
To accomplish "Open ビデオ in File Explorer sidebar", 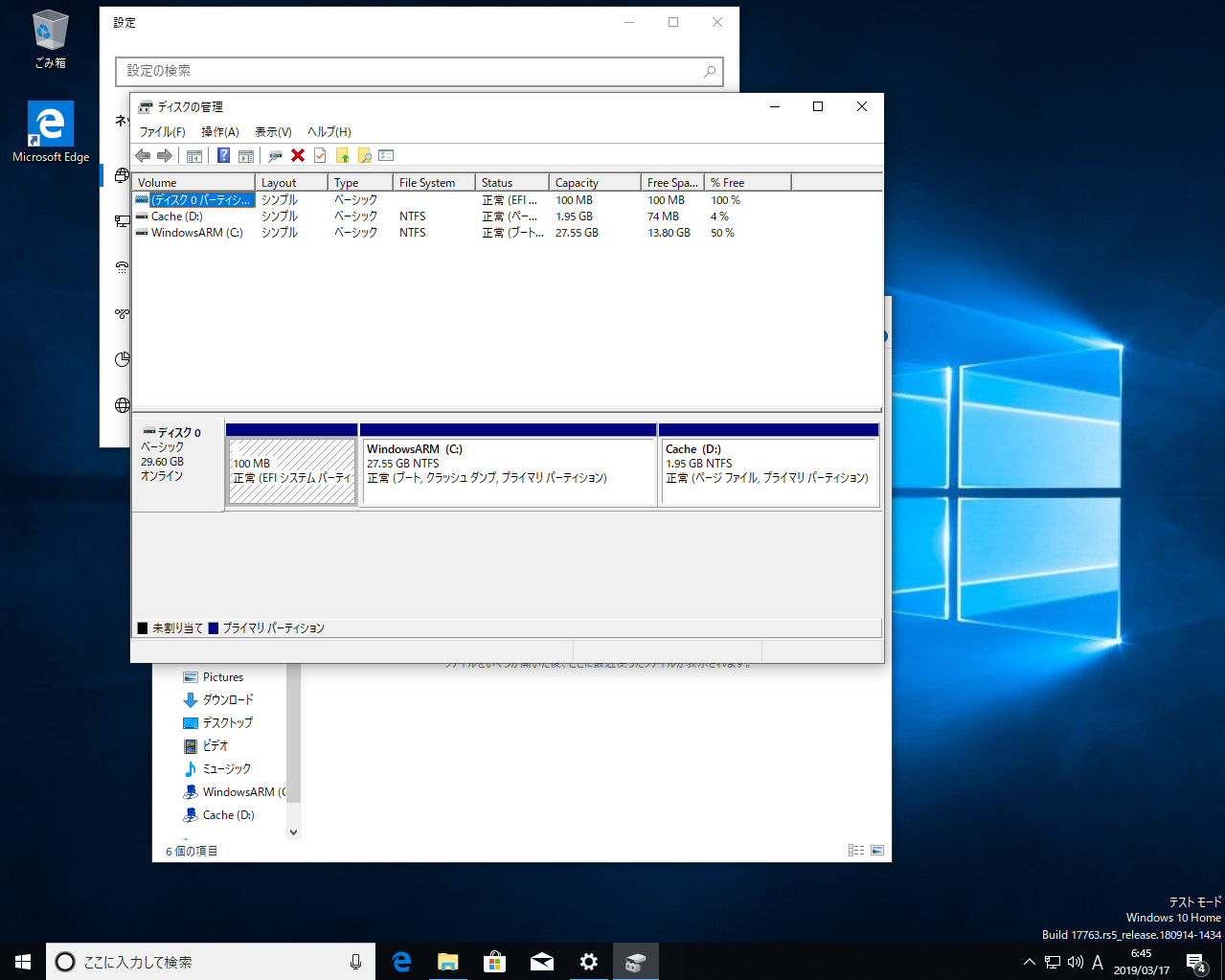I will point(206,746).
